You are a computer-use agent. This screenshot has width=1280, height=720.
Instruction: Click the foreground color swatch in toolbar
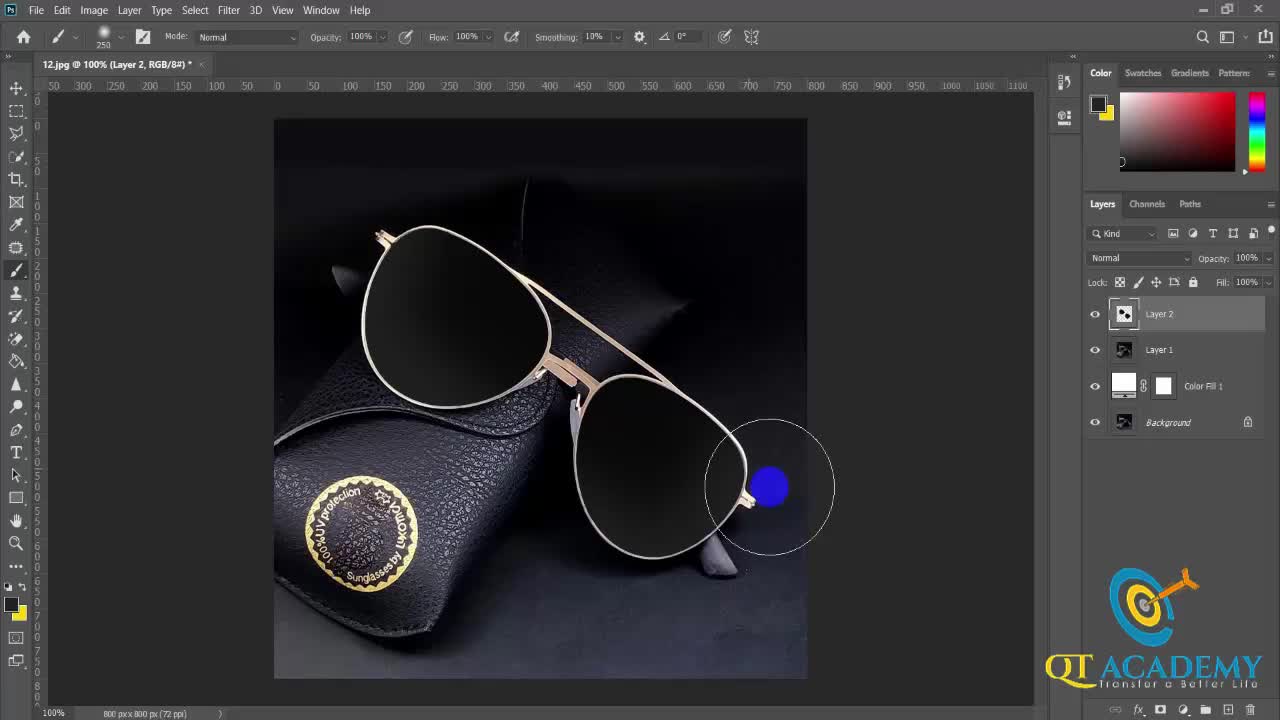coord(11,605)
